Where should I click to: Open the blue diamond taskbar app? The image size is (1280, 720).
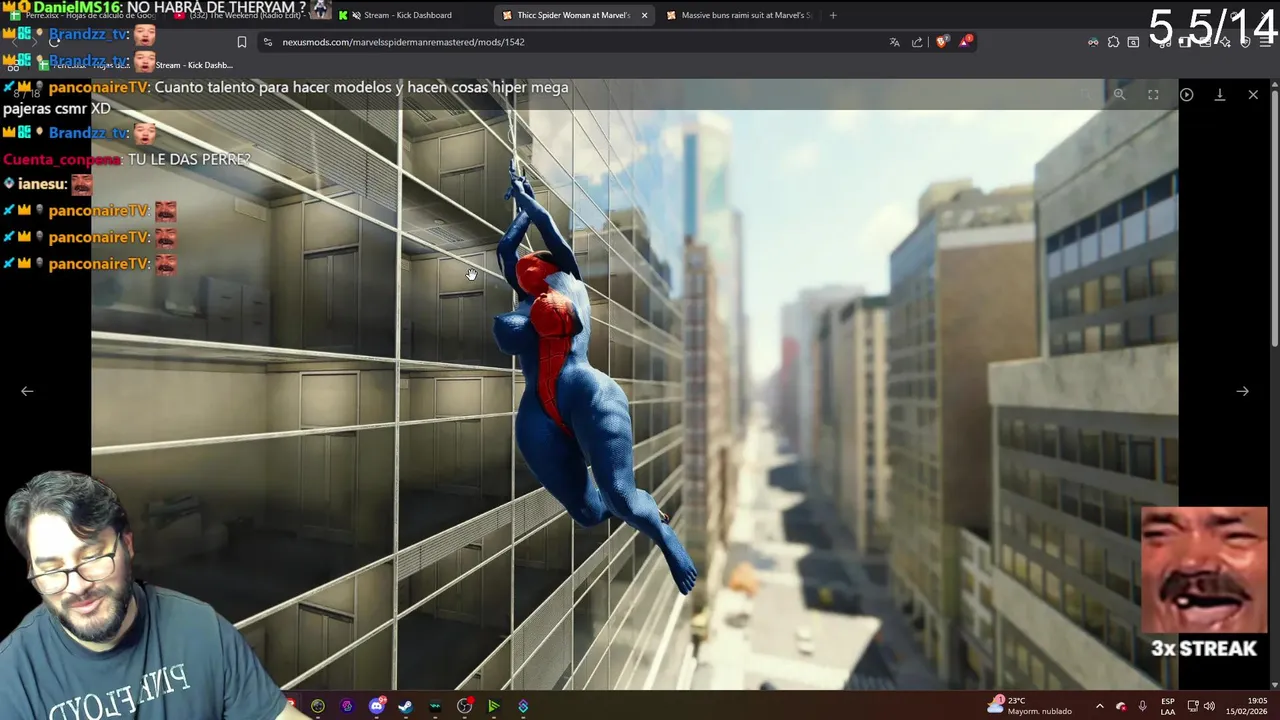[523, 706]
